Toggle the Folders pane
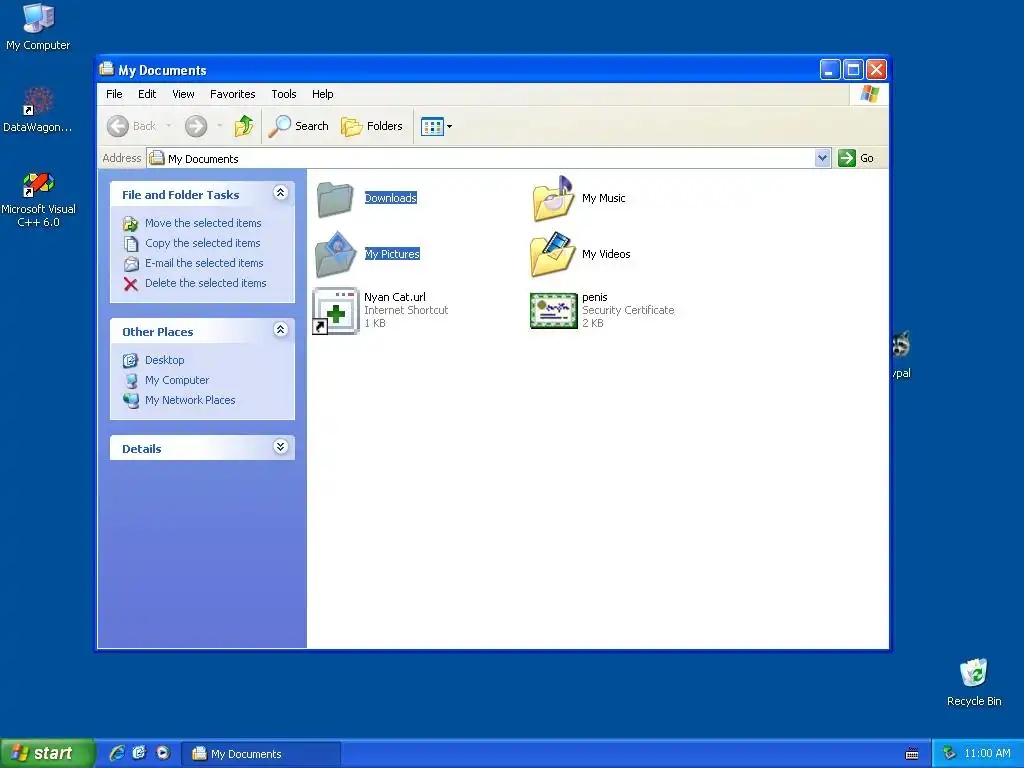 point(372,126)
